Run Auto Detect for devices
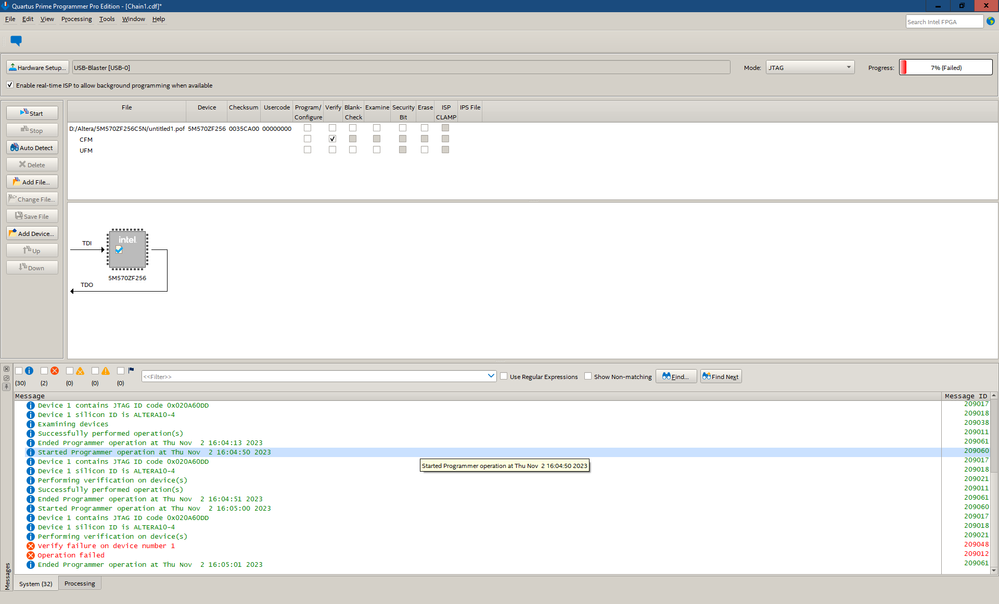Viewport: 999px width, 604px height. 32,148
